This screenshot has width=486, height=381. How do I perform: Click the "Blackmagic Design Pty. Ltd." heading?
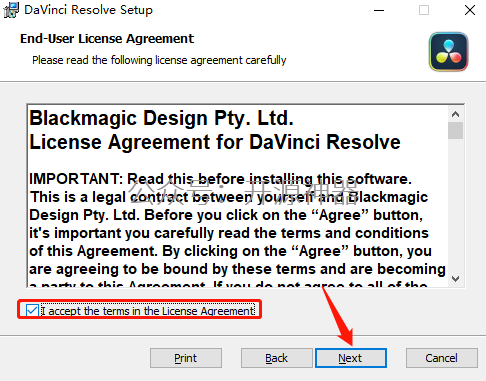click(x=161, y=118)
